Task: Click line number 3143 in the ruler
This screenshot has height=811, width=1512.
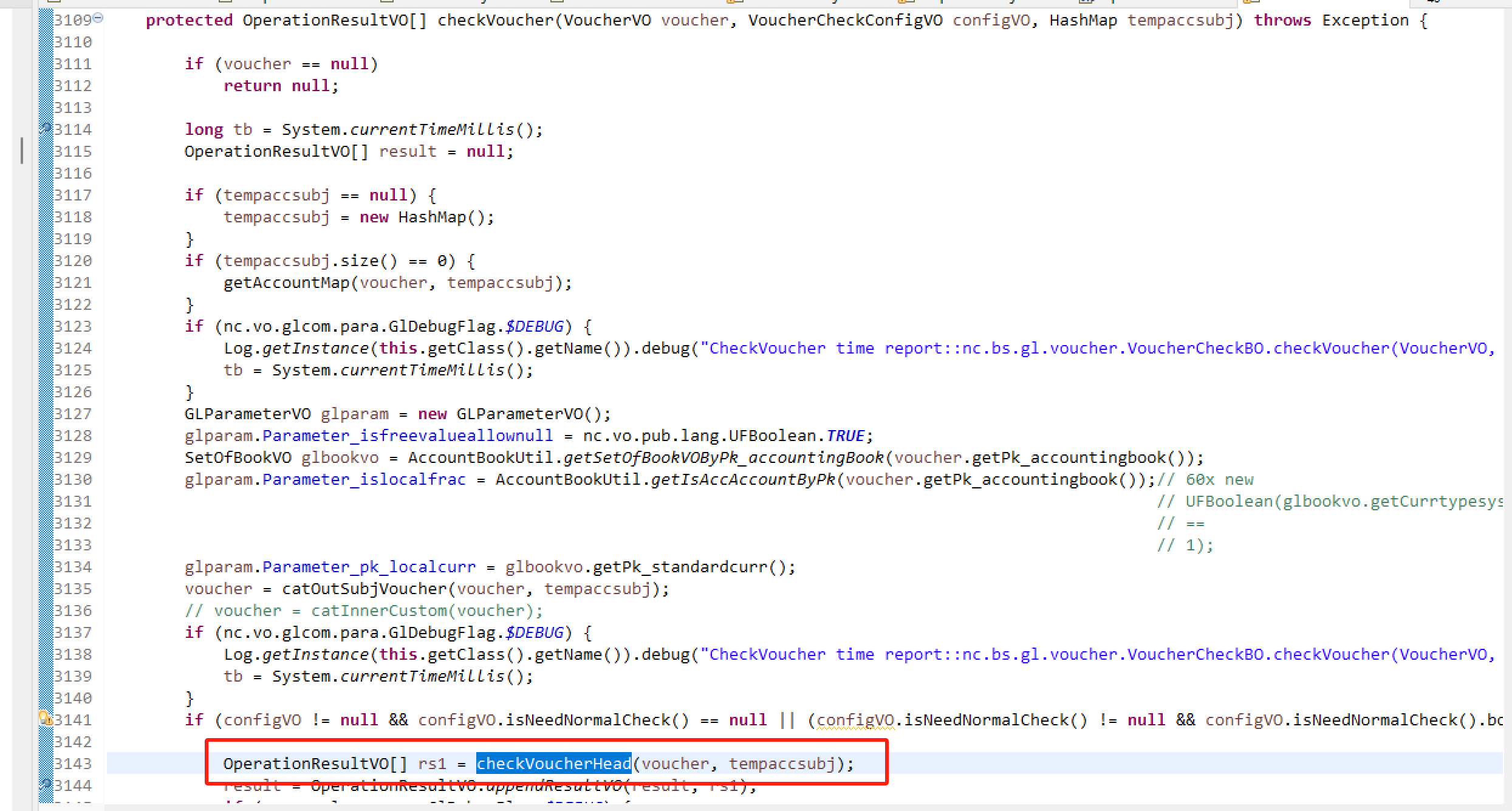Action: point(73,764)
